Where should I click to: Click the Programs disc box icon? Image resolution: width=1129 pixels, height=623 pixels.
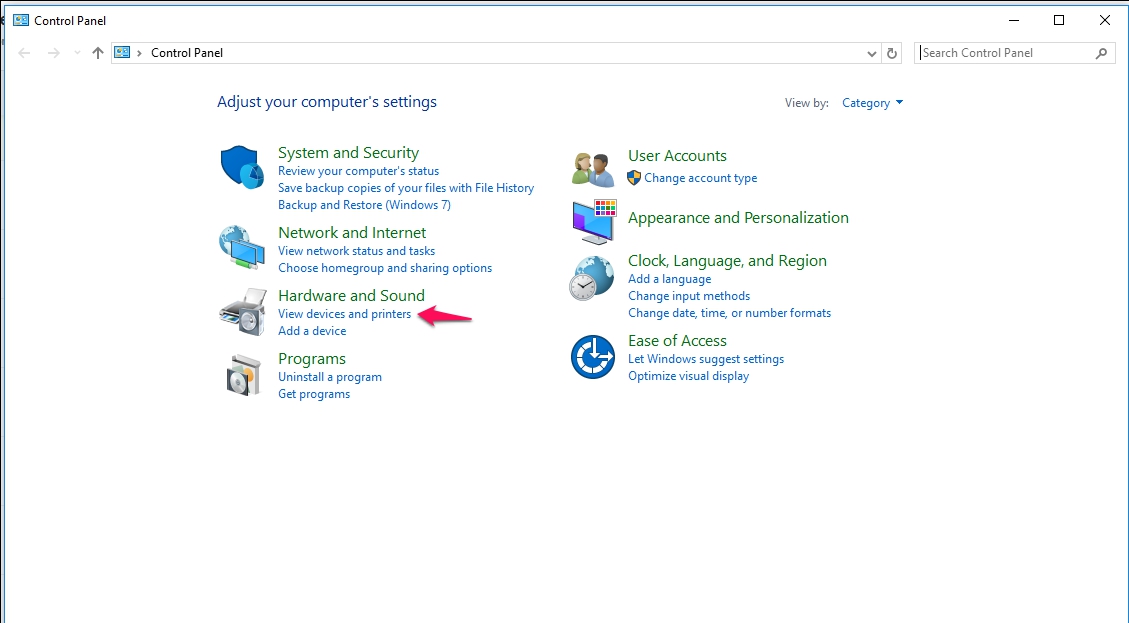[243, 375]
